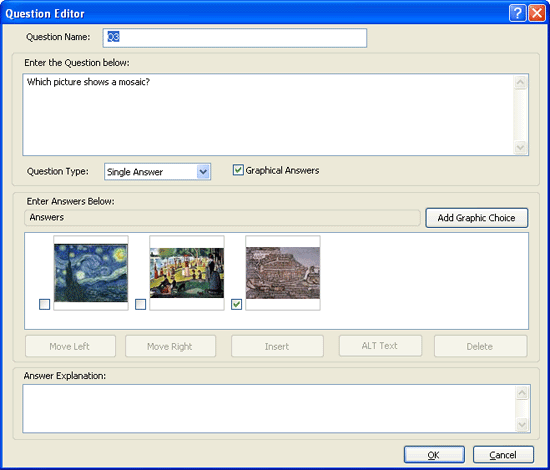550x470 pixels.
Task: Close the Question Editor dialog
Action: pos(537,13)
